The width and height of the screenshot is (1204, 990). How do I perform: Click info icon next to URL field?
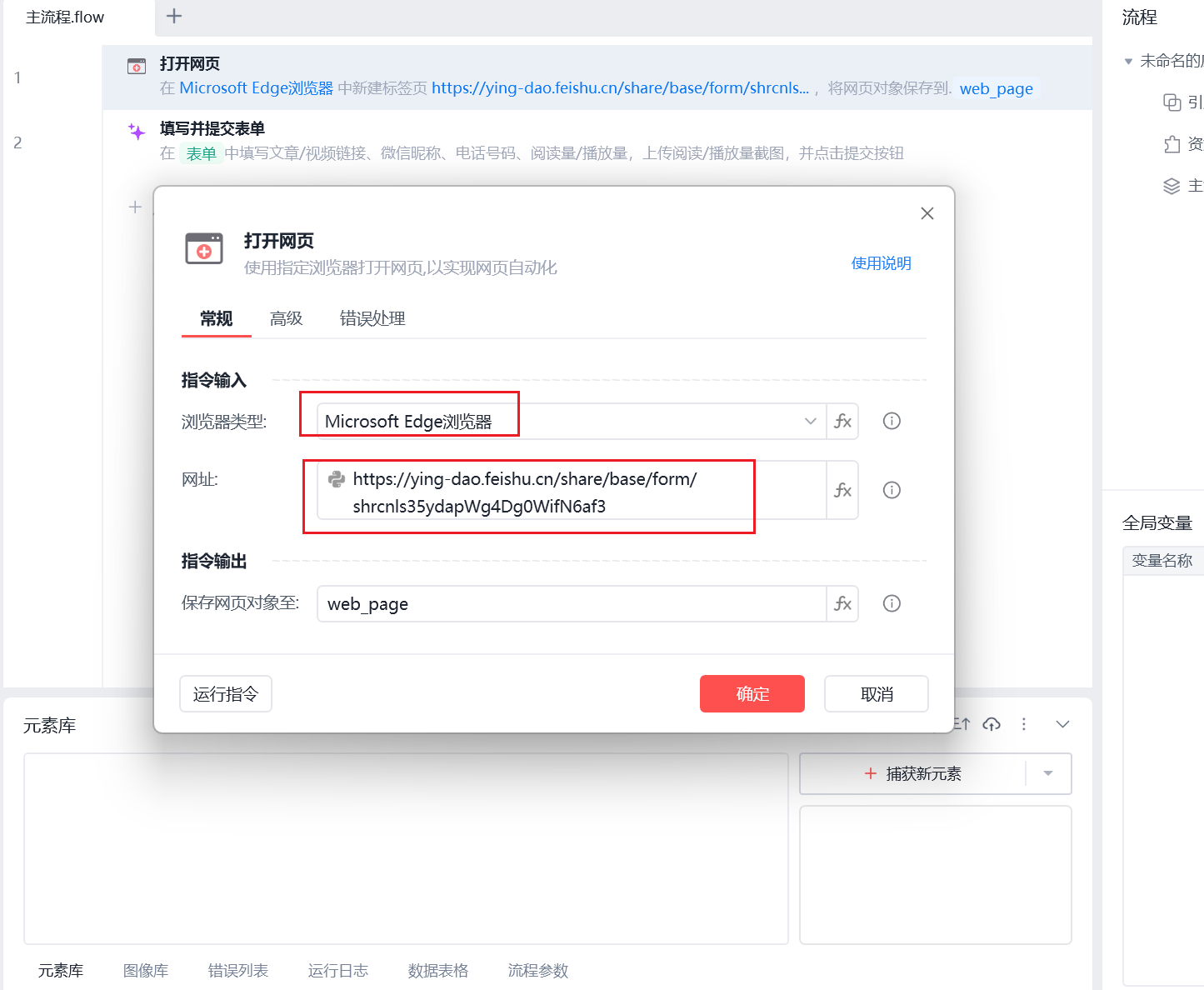tap(892, 490)
